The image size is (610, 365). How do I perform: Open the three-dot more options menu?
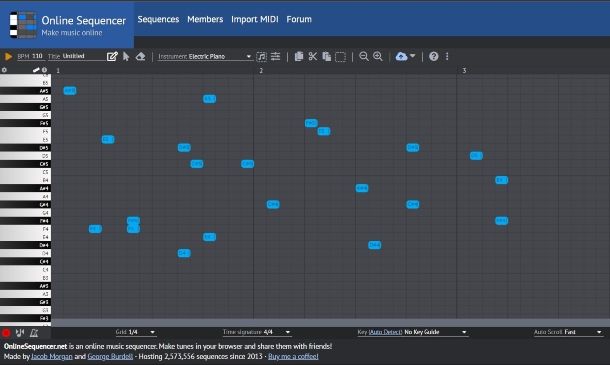click(x=447, y=56)
